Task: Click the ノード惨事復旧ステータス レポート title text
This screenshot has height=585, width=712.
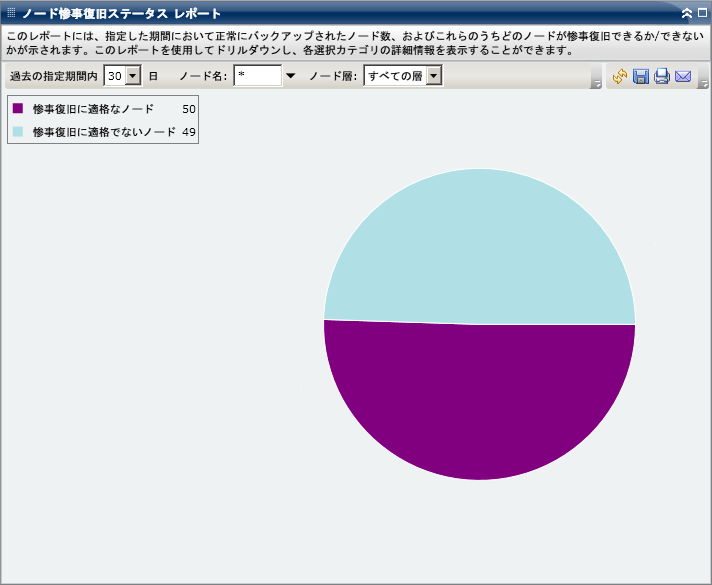Action: click(x=122, y=14)
